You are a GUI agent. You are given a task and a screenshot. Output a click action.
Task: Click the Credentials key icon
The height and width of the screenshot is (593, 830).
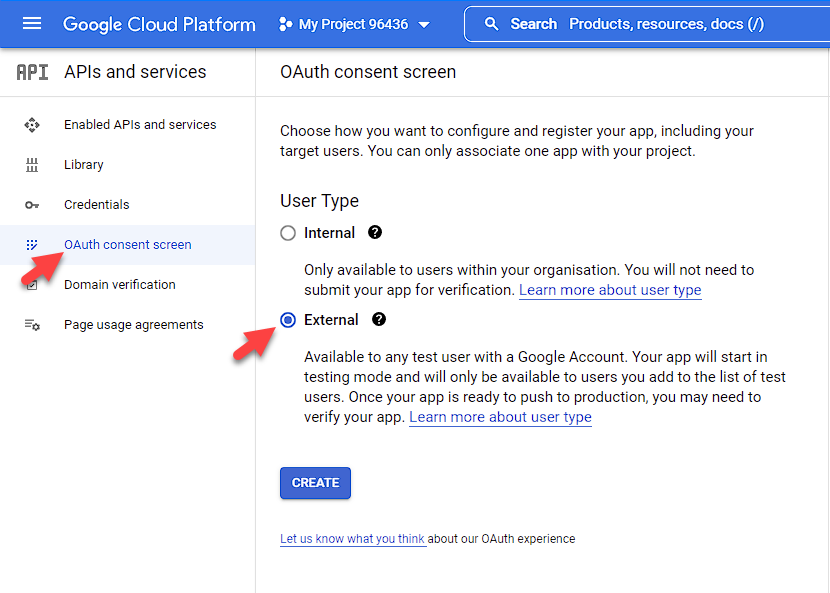click(32, 205)
